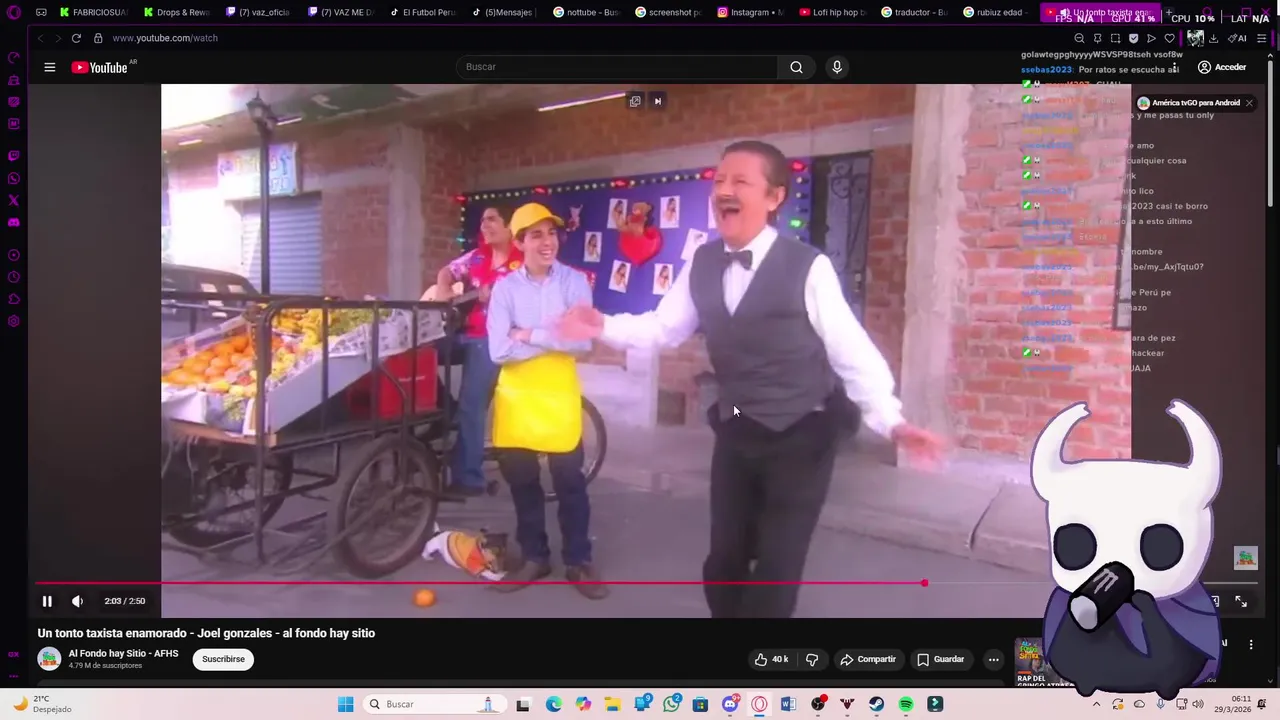Go to YouTube home via the logo
Image resolution: width=1280 pixels, height=720 pixels.
(x=100, y=67)
